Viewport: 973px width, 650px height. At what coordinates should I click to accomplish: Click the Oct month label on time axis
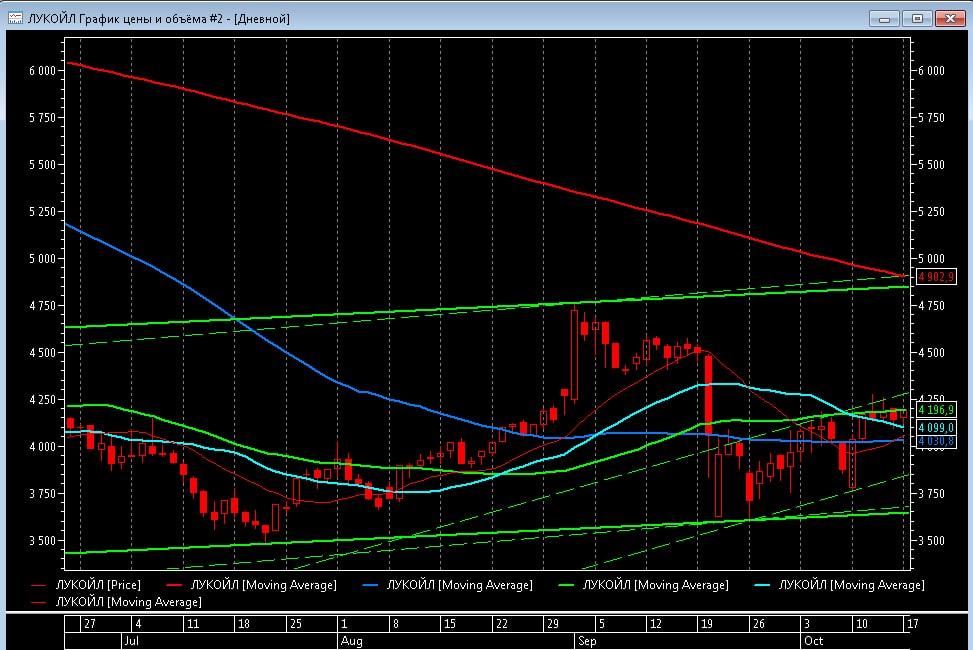812,640
